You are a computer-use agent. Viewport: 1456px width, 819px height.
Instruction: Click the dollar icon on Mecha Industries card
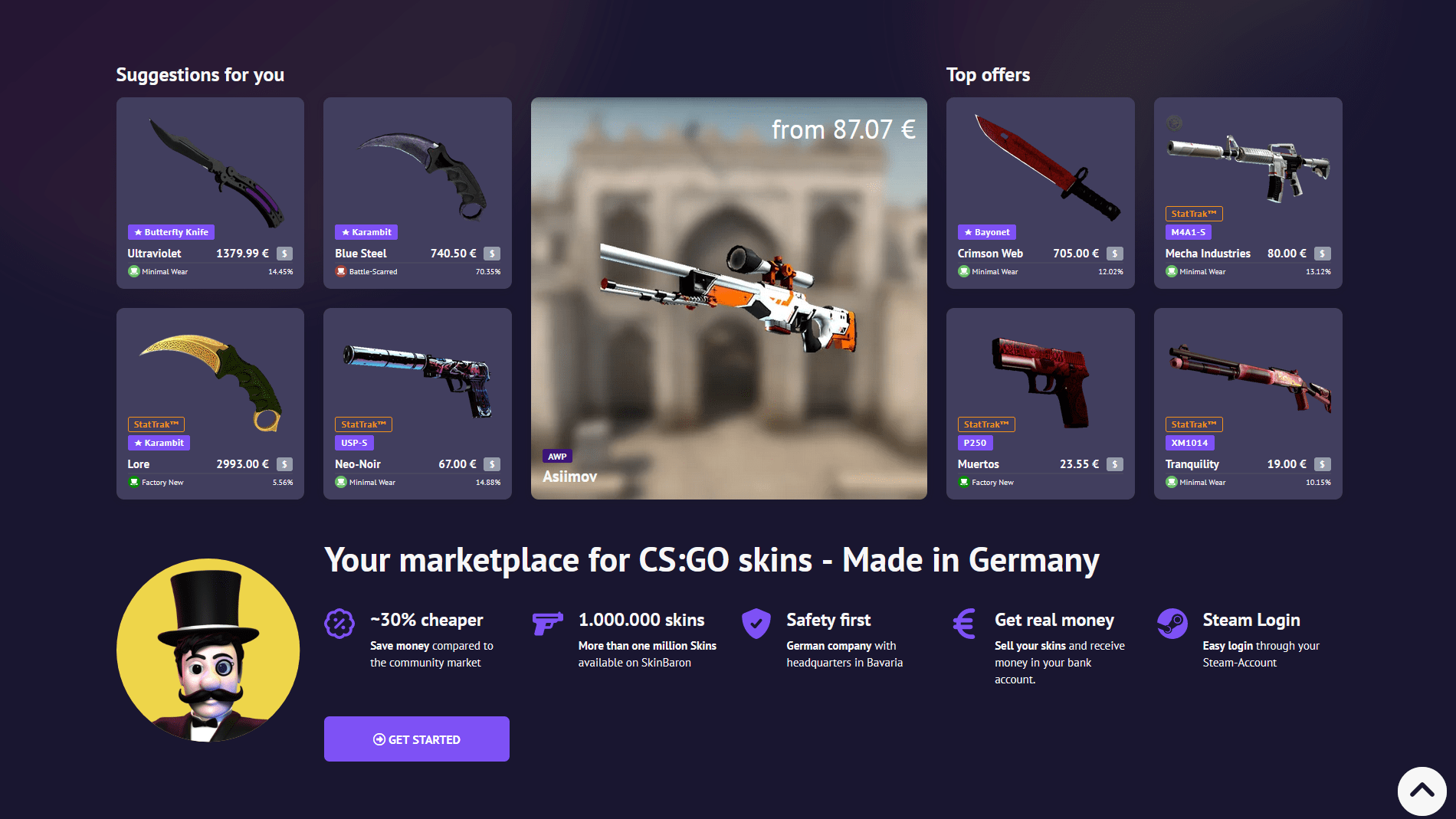coord(1323,254)
